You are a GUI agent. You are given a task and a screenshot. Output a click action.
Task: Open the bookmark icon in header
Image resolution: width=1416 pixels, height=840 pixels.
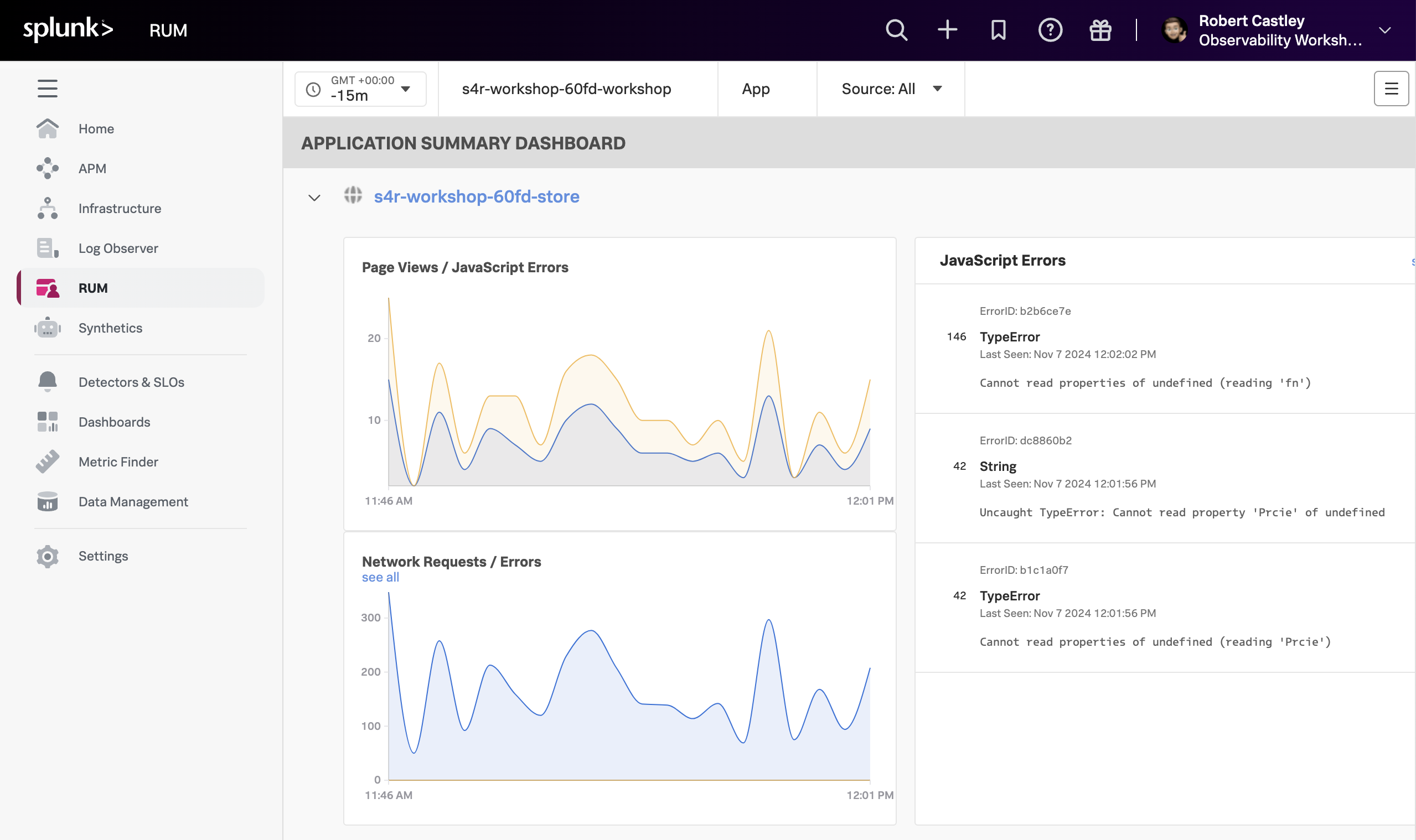click(999, 30)
